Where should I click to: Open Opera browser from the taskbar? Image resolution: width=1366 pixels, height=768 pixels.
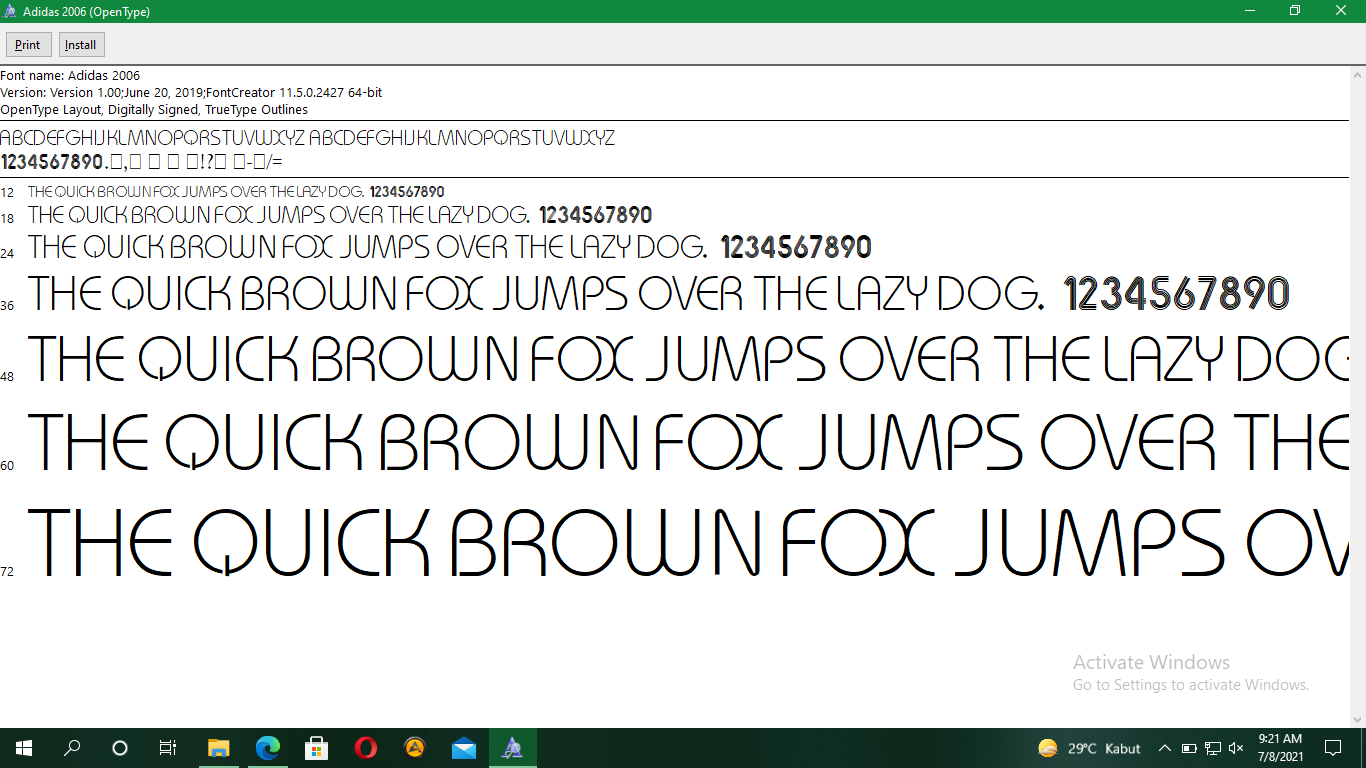[365, 747]
